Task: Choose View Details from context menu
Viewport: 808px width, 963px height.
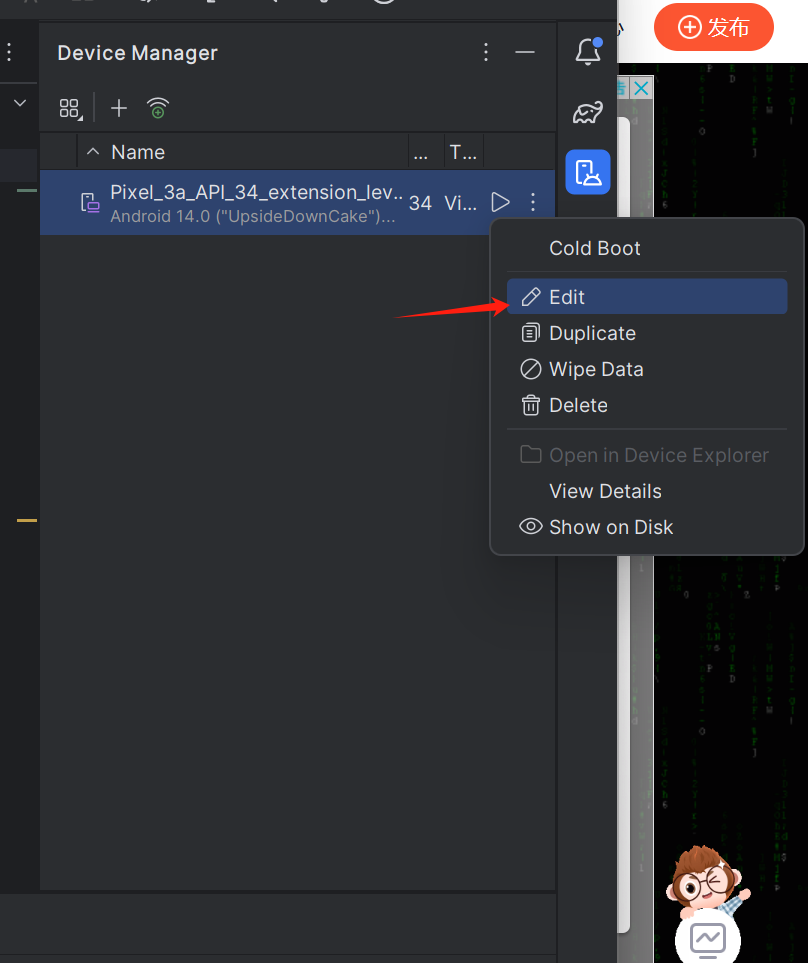Action: pos(647,491)
